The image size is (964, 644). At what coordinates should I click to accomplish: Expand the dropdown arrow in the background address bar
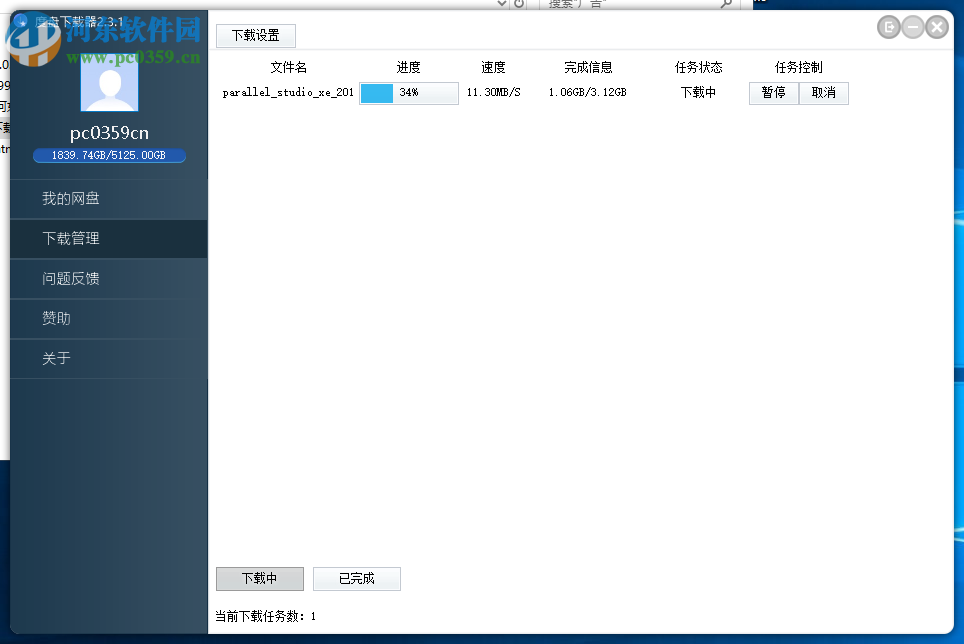[502, 4]
